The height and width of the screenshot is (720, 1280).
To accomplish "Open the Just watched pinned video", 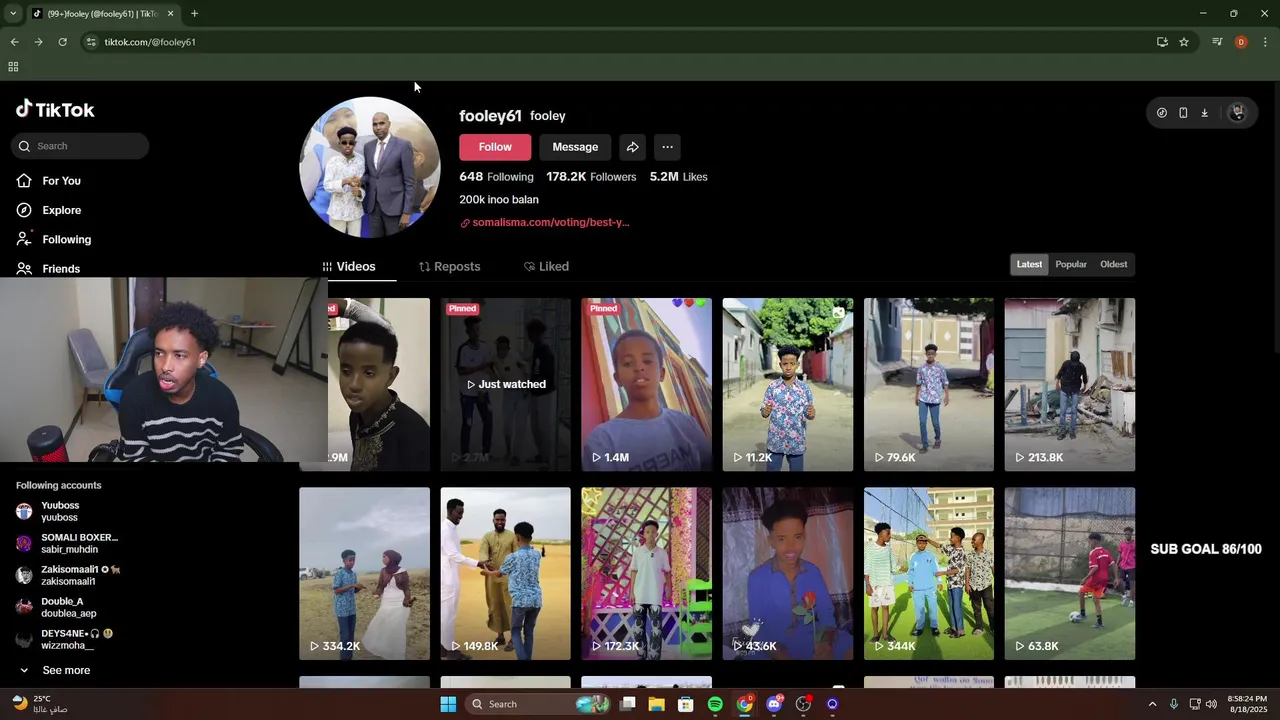I will click(x=505, y=384).
